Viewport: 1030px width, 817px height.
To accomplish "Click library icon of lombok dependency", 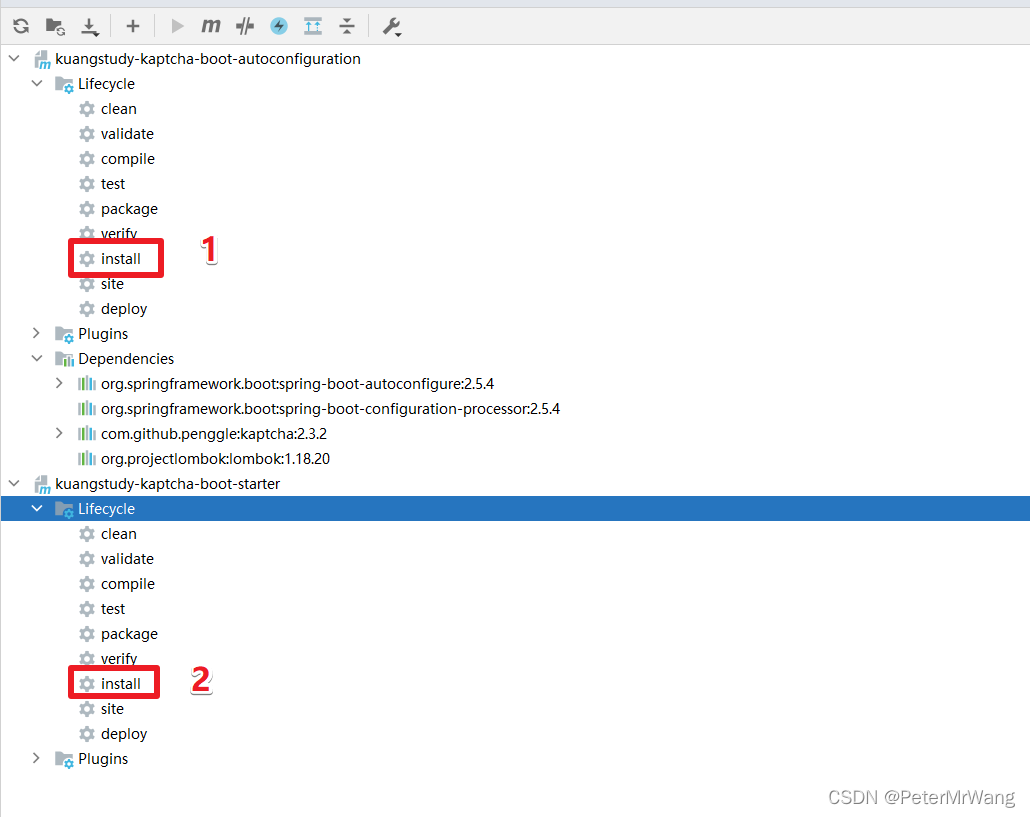I will point(87,458).
